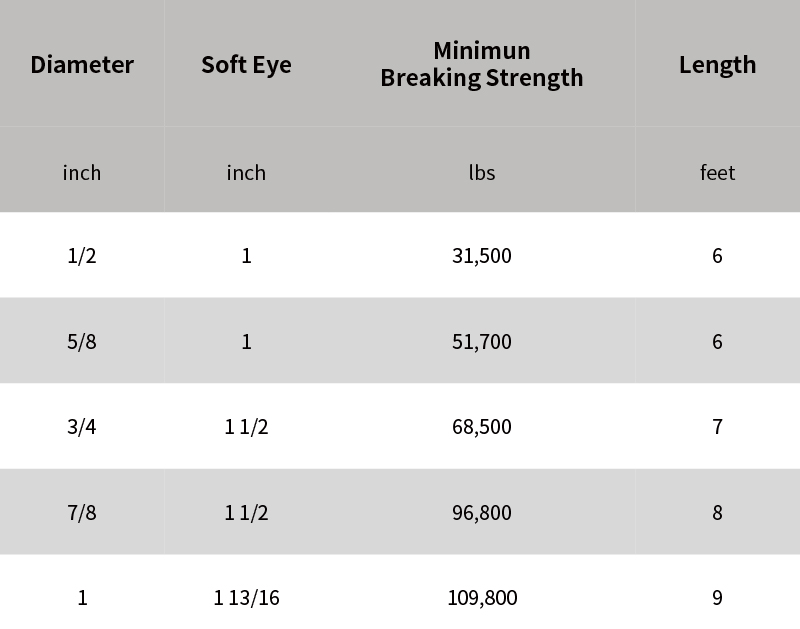Click the Diameter column header
This screenshot has width=800, height=629.
(82, 65)
